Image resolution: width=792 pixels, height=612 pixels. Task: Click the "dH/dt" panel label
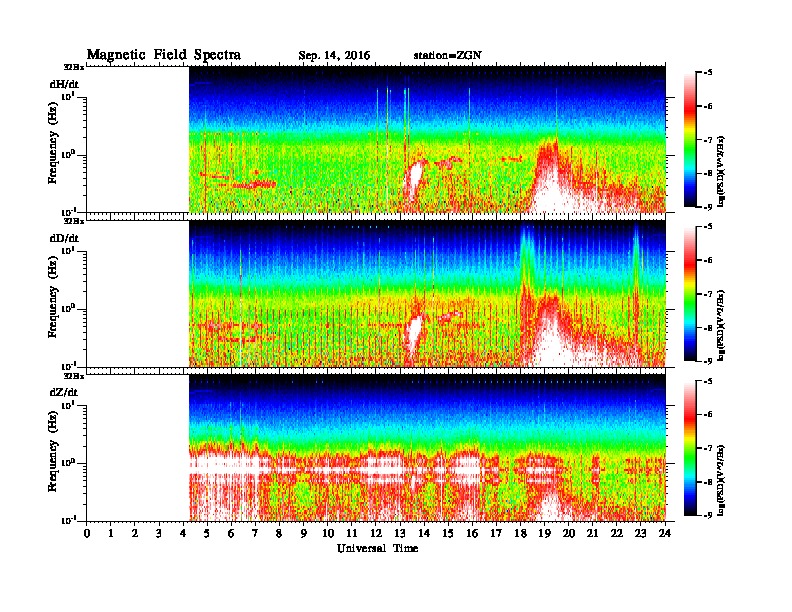[x=64, y=84]
